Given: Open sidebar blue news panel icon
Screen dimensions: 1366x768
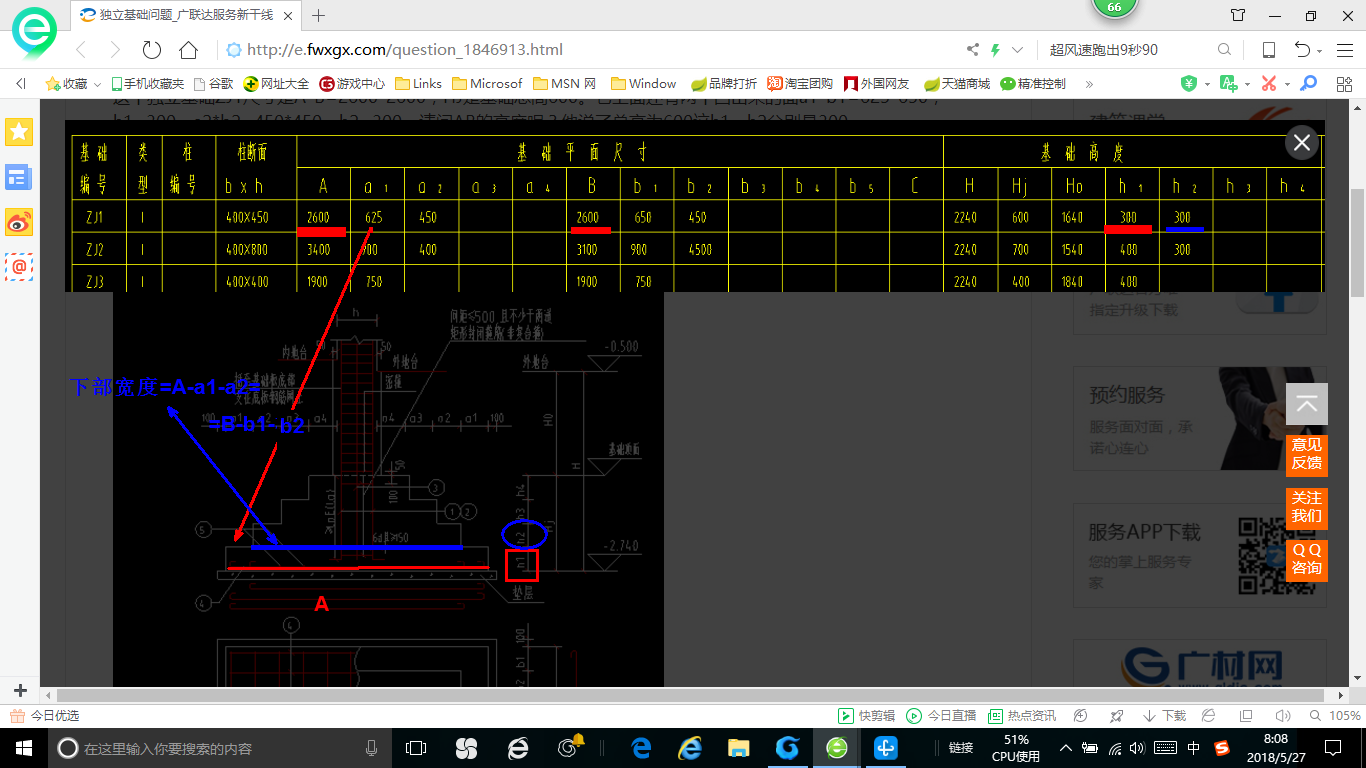Looking at the screenshot, I should (x=19, y=178).
